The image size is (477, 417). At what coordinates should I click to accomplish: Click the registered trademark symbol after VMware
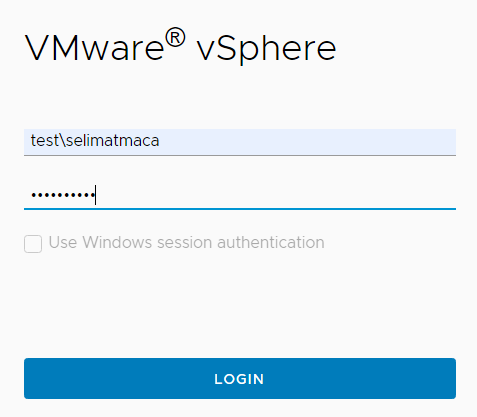[175, 38]
